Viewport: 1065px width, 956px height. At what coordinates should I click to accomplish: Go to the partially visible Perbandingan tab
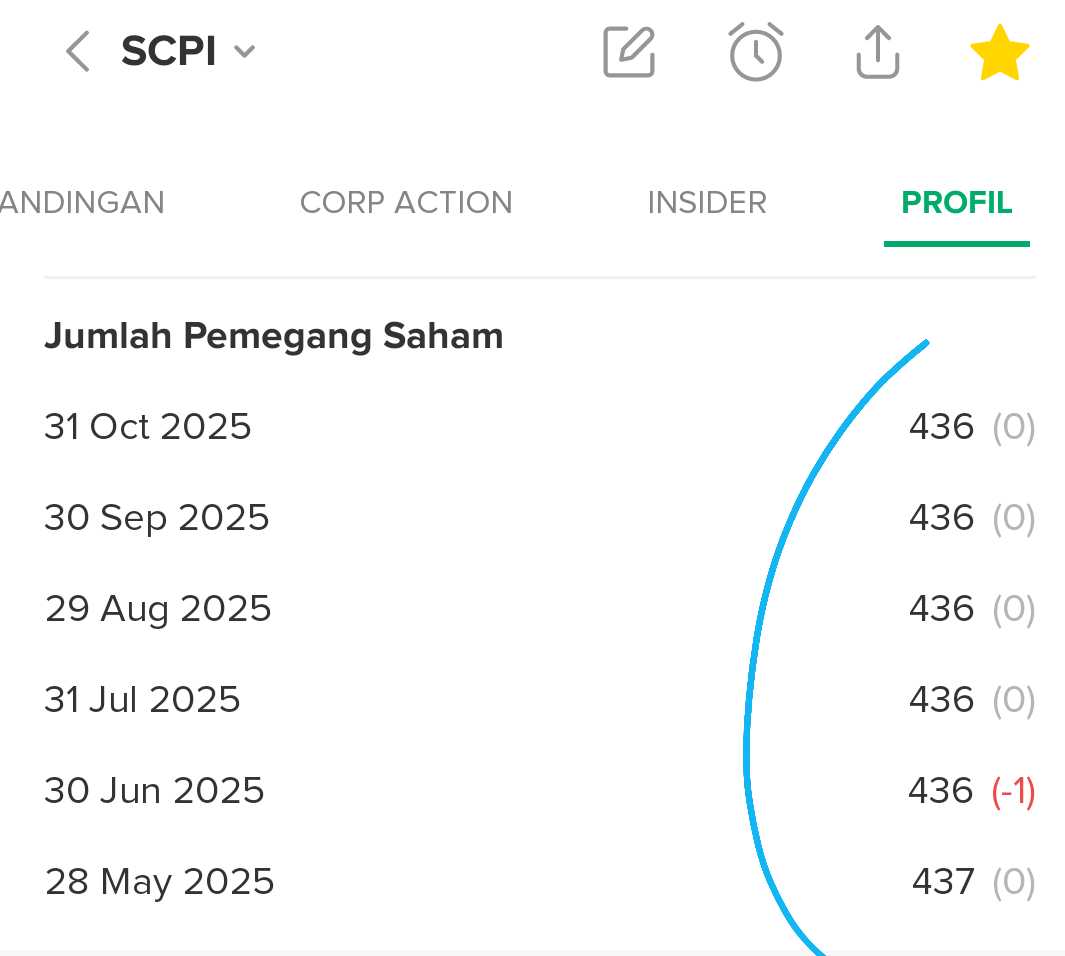[x=82, y=203]
